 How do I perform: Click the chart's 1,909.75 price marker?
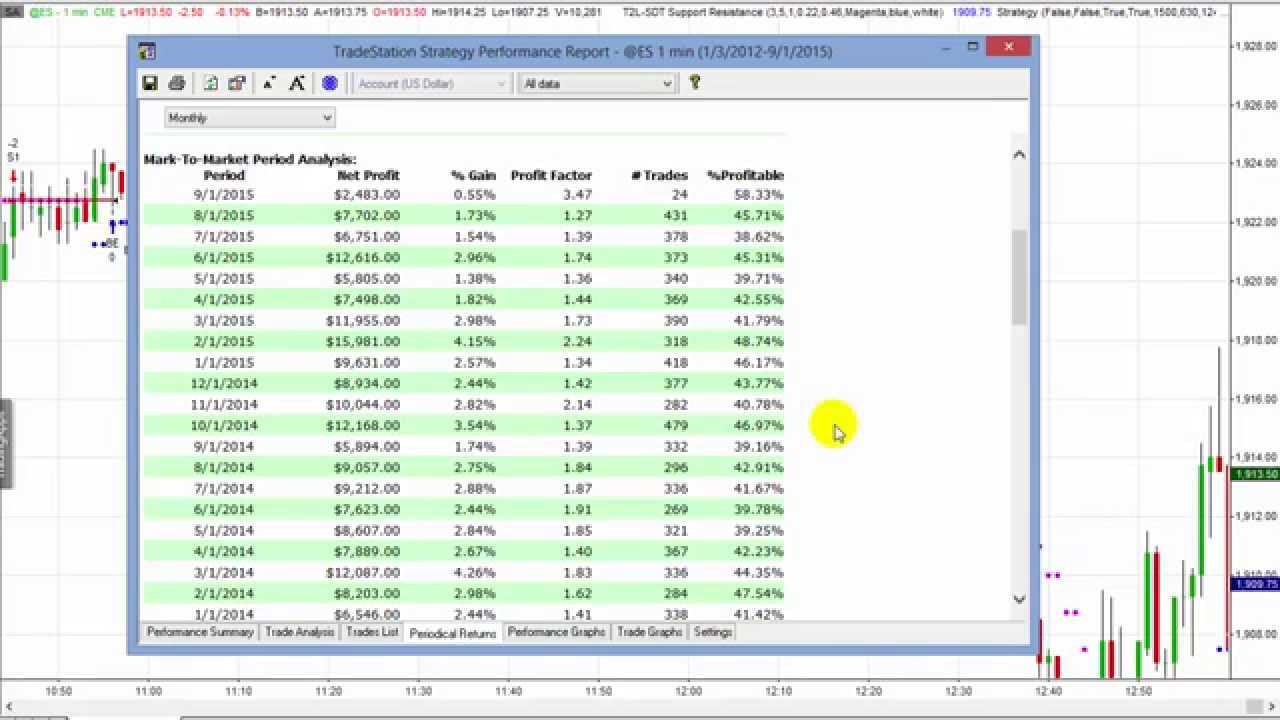1256,584
